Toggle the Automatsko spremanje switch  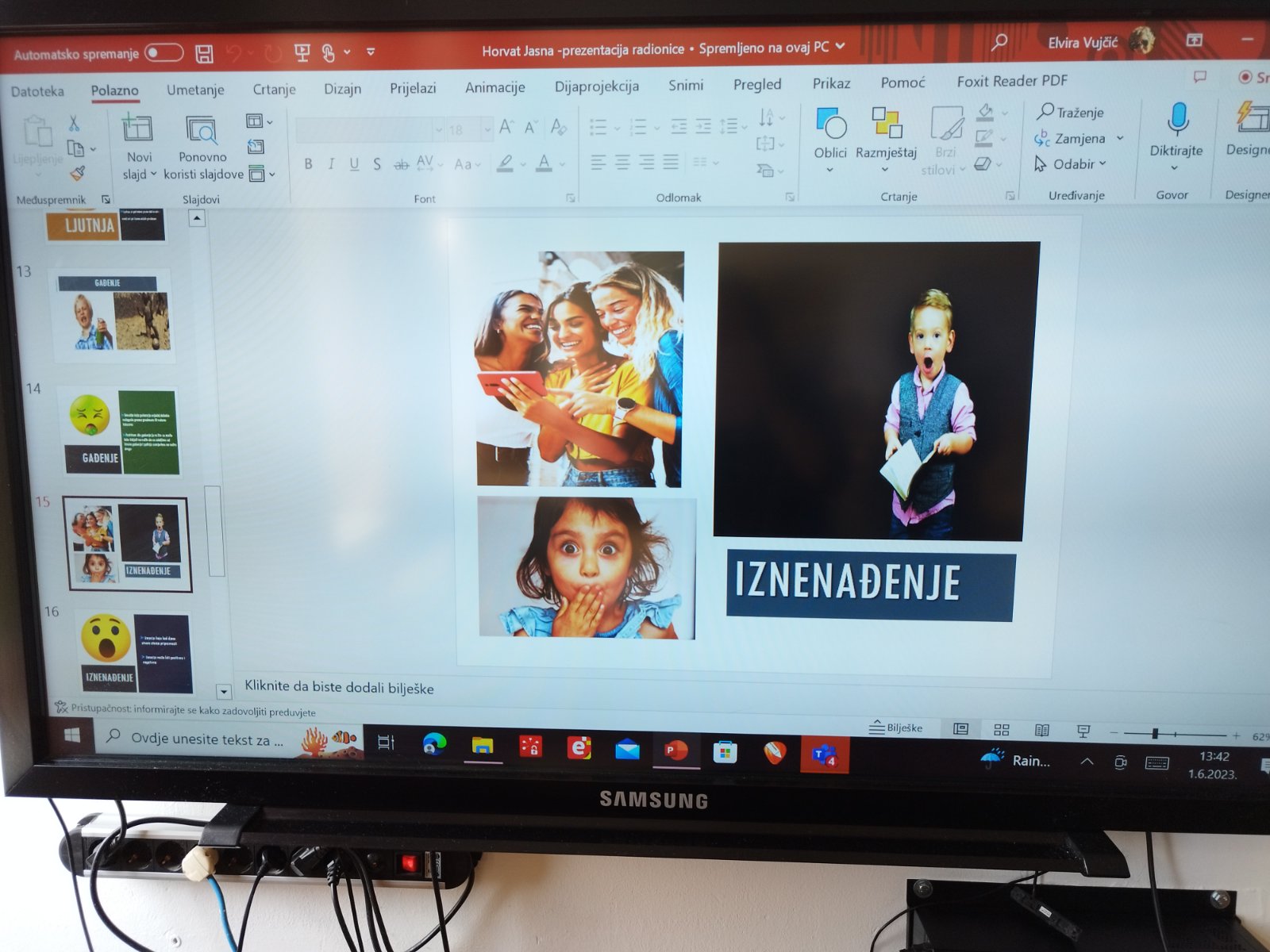pos(164,52)
